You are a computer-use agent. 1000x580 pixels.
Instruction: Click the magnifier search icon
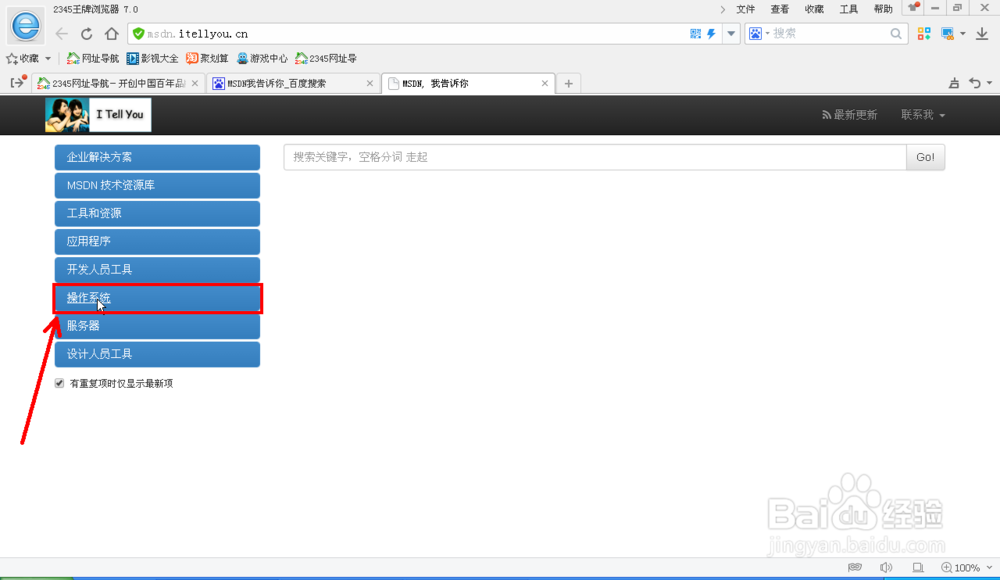895,33
